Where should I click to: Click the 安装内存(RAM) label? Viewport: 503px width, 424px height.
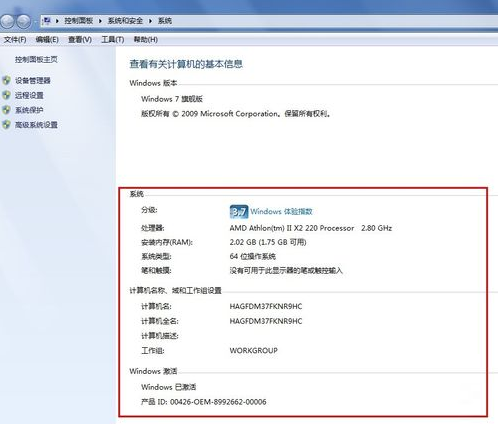(x=167, y=242)
